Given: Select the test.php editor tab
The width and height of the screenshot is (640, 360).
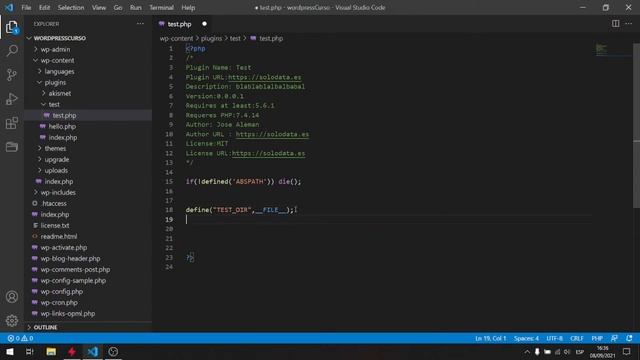Looking at the screenshot, I should pos(180,24).
